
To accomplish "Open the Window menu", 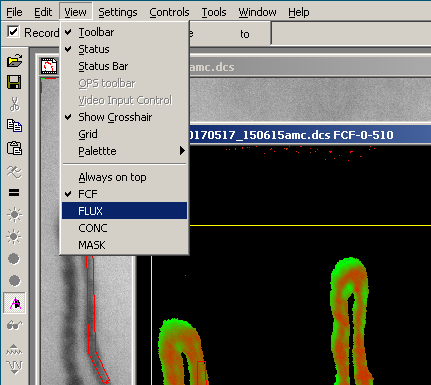I will tap(257, 12).
